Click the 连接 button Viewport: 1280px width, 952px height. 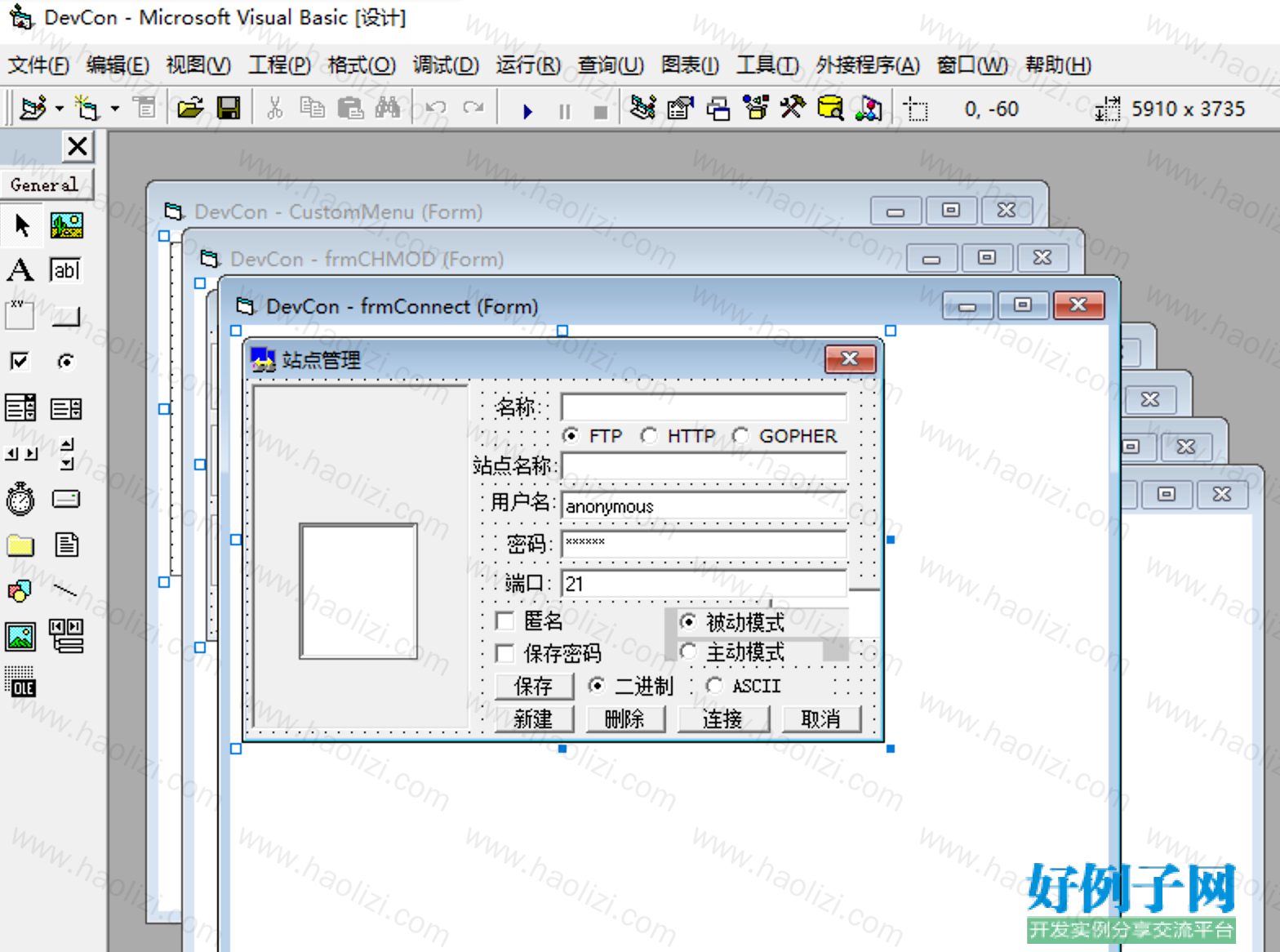coord(722,718)
